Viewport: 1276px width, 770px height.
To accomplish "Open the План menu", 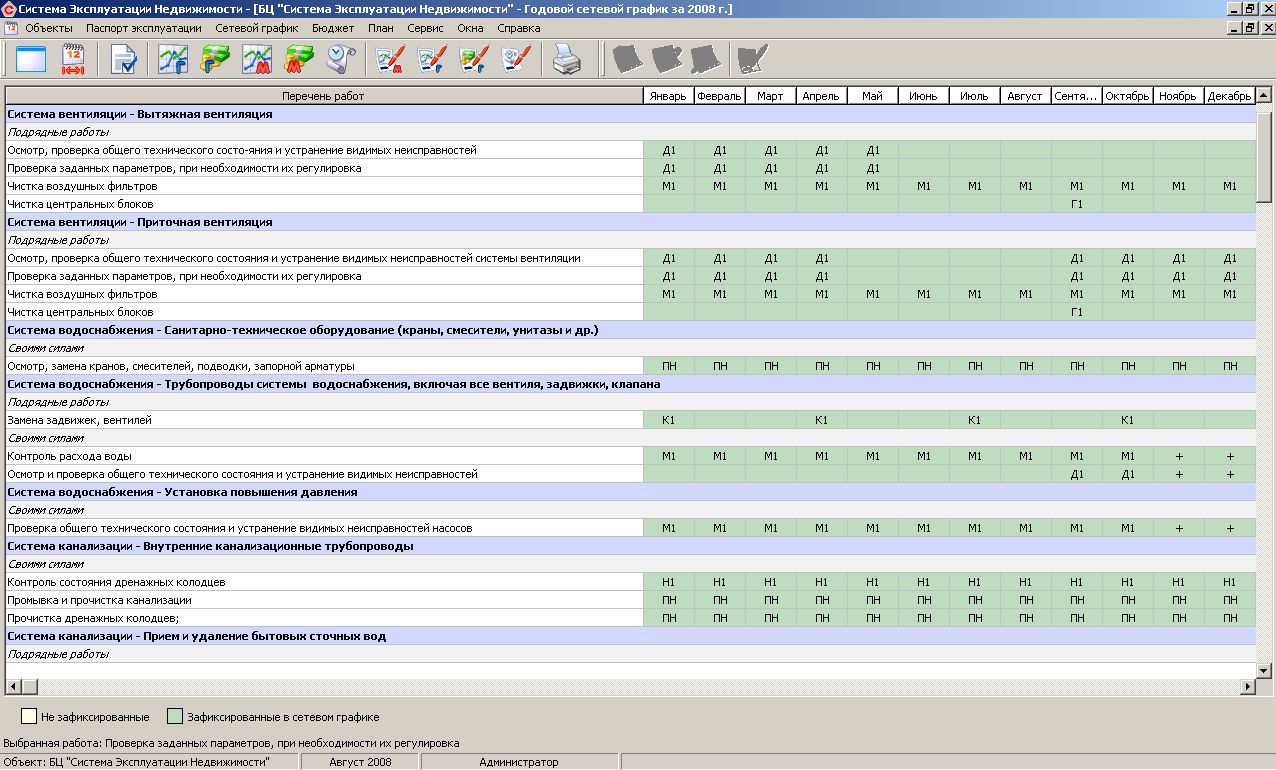I will (381, 28).
